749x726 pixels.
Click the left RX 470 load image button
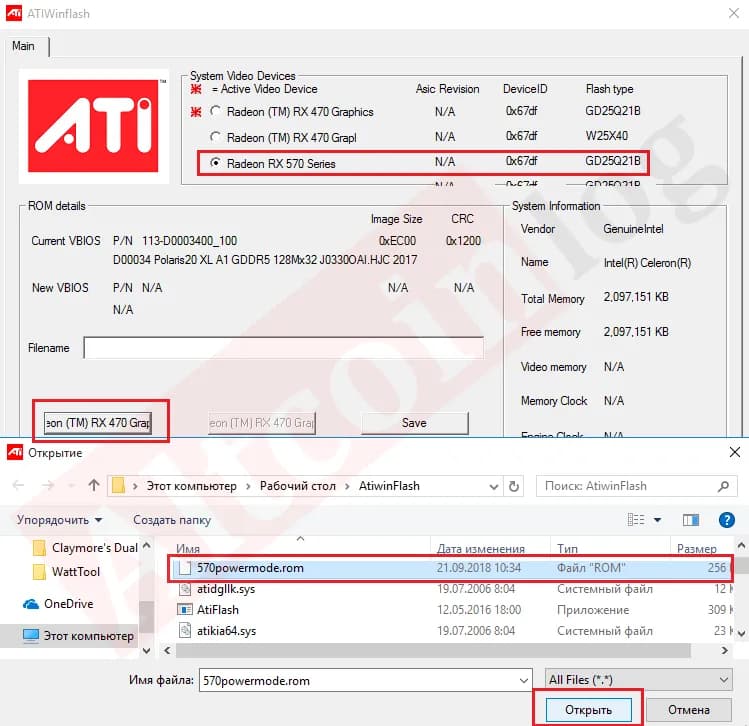[98, 423]
